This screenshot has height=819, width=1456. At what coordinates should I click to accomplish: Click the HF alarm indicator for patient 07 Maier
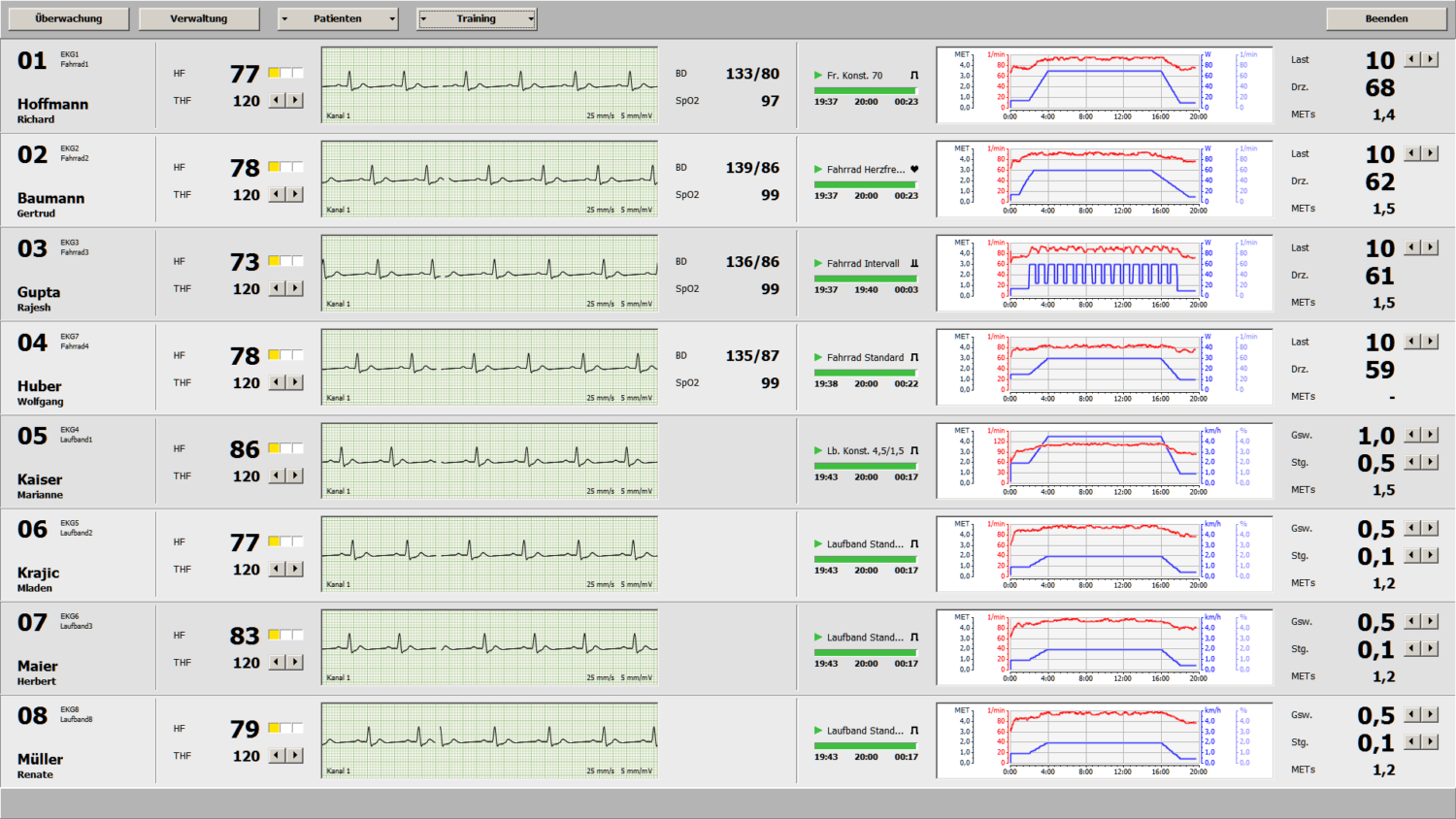point(275,636)
